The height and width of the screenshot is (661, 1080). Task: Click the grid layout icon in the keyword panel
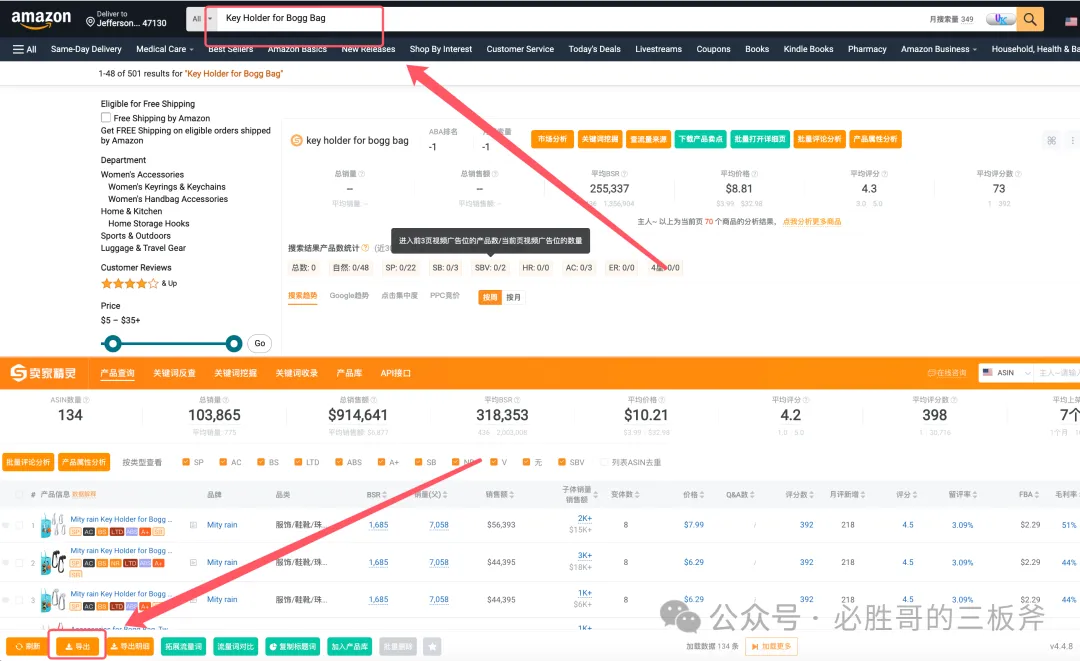(x=1052, y=140)
